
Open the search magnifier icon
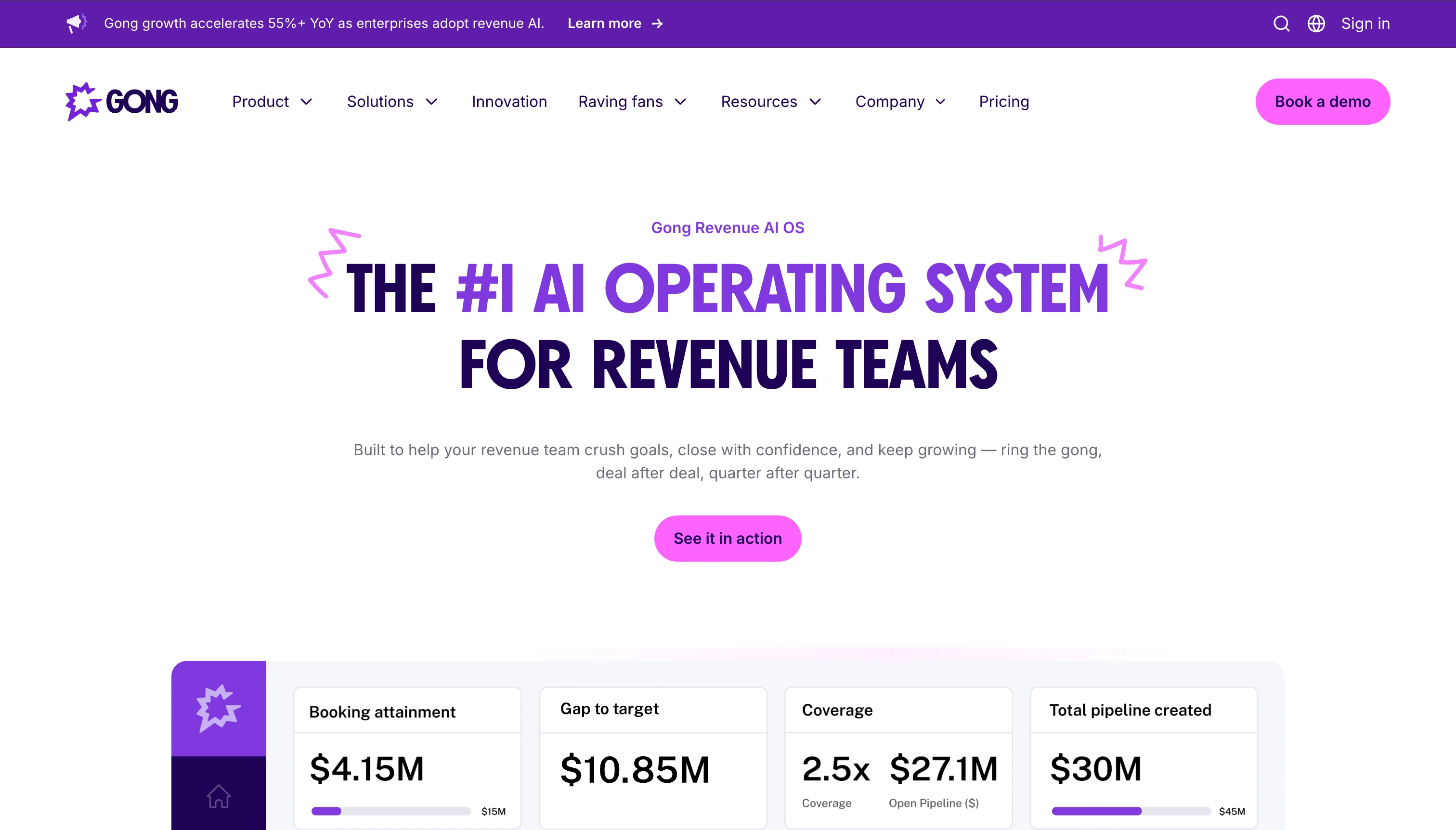coord(1281,24)
